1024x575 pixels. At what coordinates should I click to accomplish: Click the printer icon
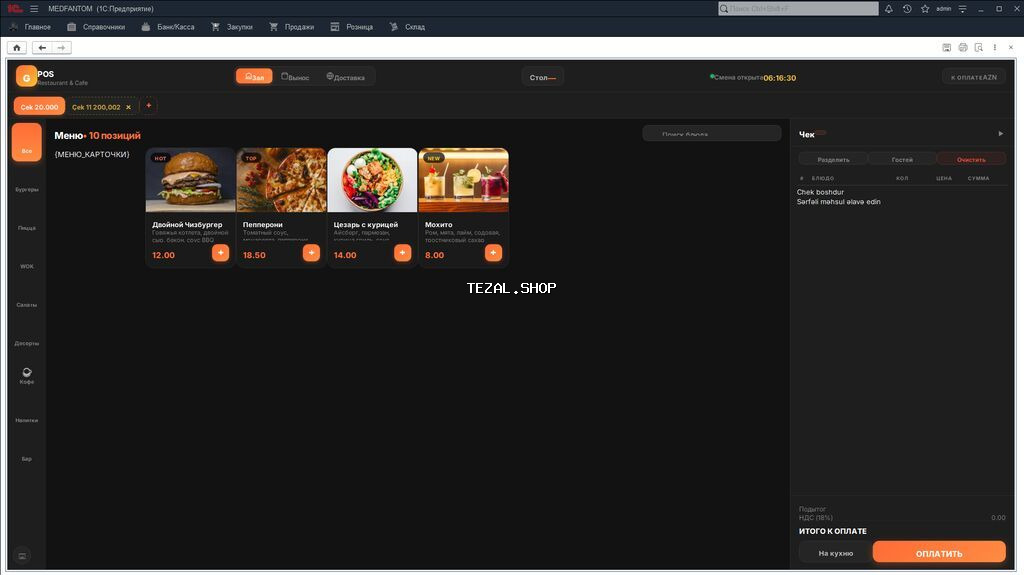click(x=963, y=48)
